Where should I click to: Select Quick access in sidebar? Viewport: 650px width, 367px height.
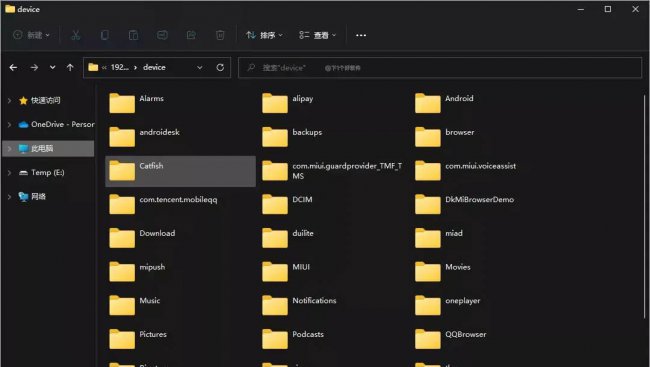pos(40,100)
